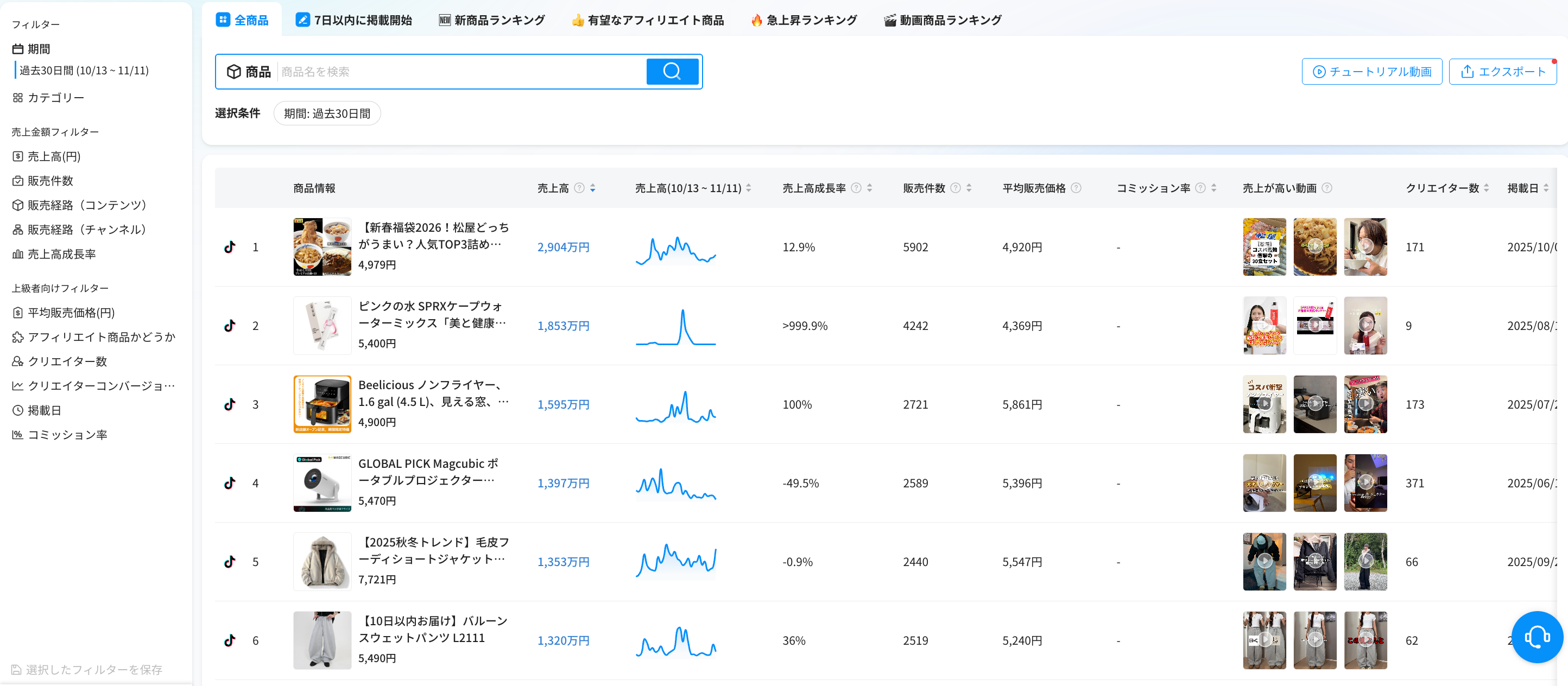
Task: Click the TikTok icon on row 1
Action: [230, 247]
